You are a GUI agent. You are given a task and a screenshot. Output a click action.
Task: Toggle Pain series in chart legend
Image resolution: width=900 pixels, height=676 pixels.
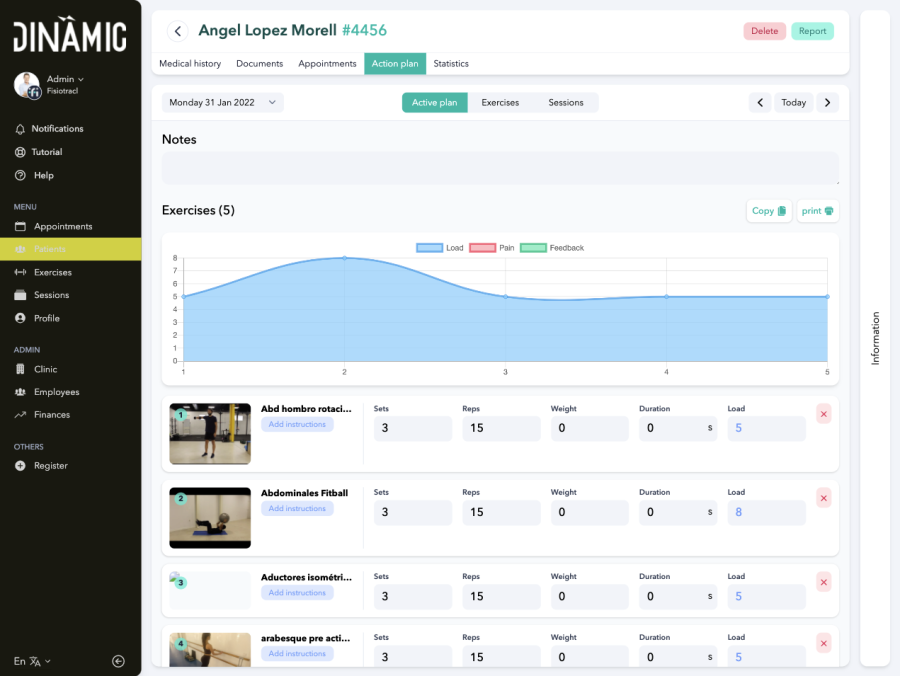(492, 248)
